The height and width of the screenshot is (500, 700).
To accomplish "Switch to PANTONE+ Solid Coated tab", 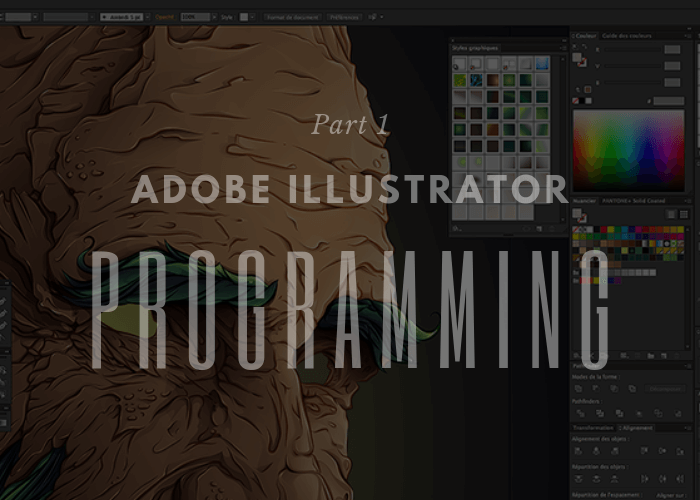I will [633, 201].
